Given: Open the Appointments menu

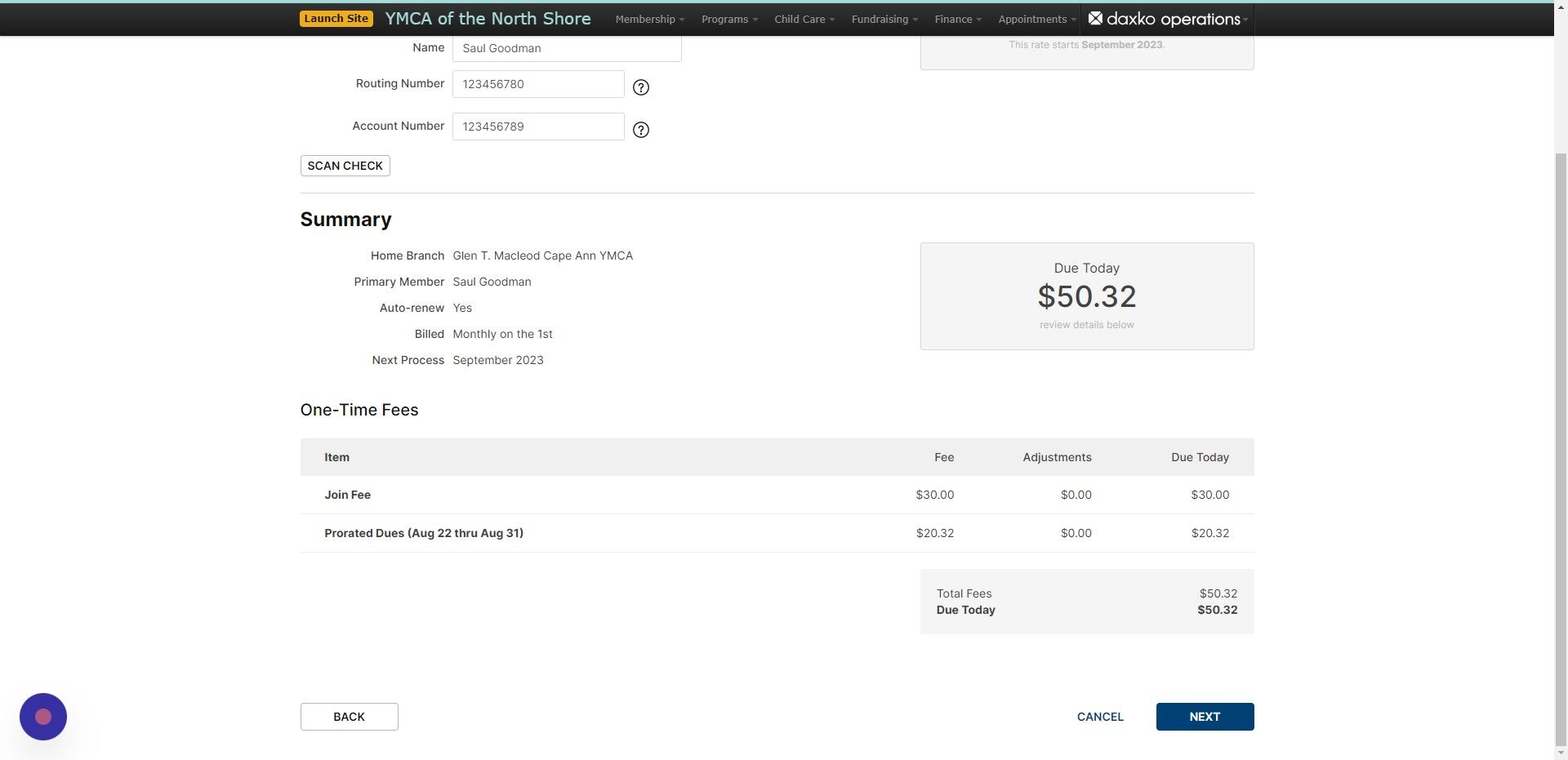Looking at the screenshot, I should point(1037,19).
